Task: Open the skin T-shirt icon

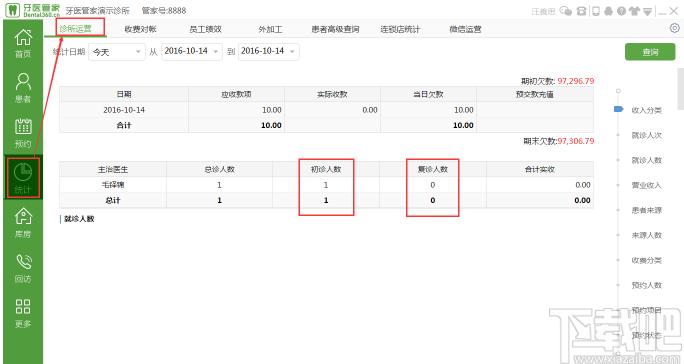Action: click(634, 11)
